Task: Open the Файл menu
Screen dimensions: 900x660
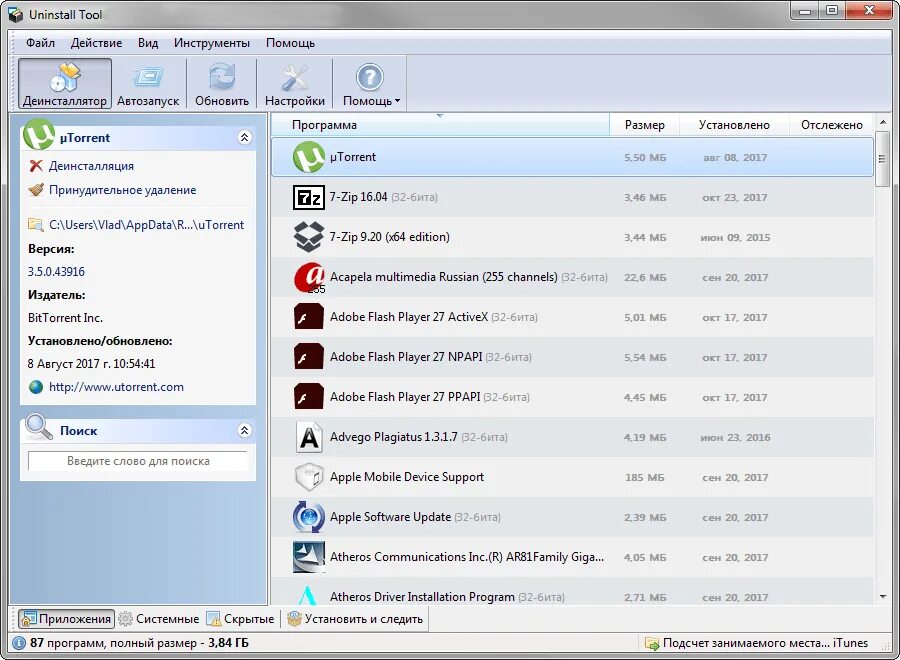Action: coord(40,43)
